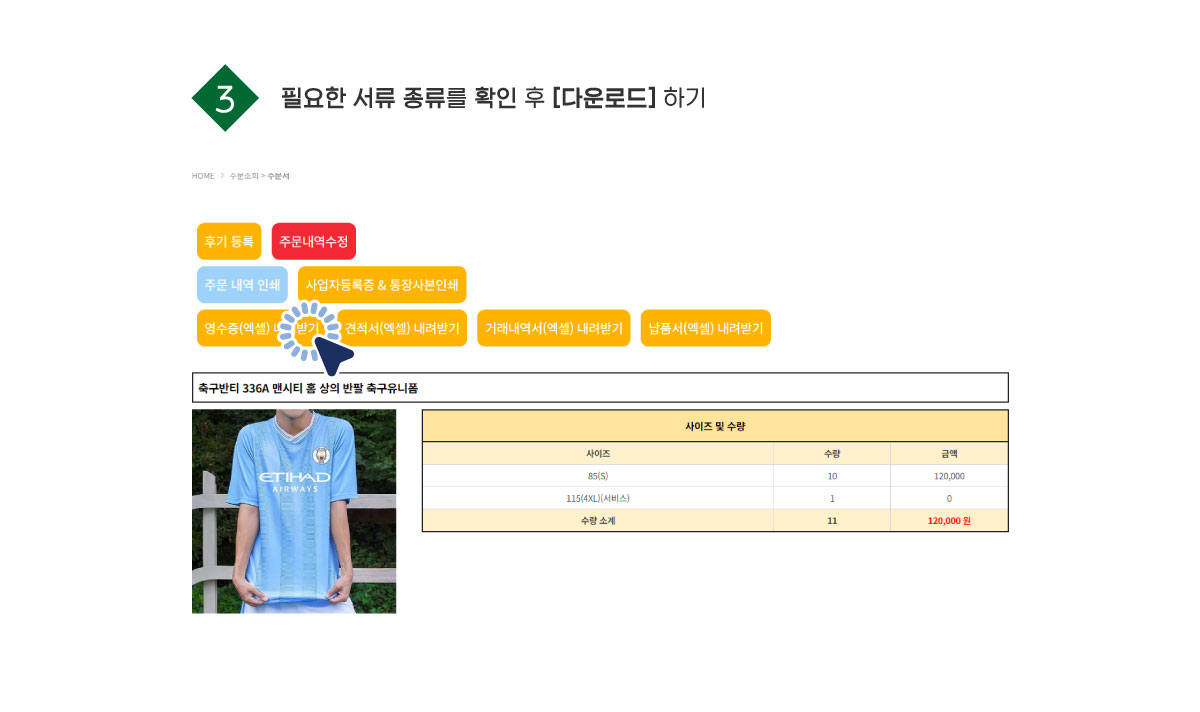This screenshot has width=1200, height=712.
Task: Download the 견적서(엑셀) estimate file
Action: click(x=401, y=328)
